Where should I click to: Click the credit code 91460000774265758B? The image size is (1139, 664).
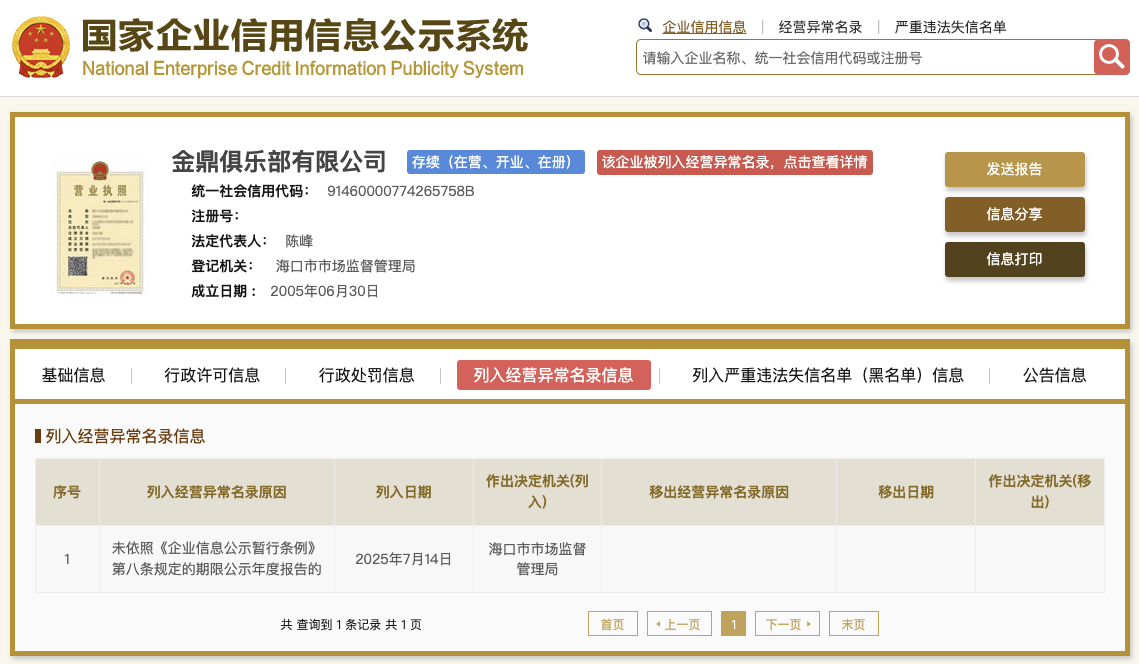pyautogui.click(x=400, y=191)
